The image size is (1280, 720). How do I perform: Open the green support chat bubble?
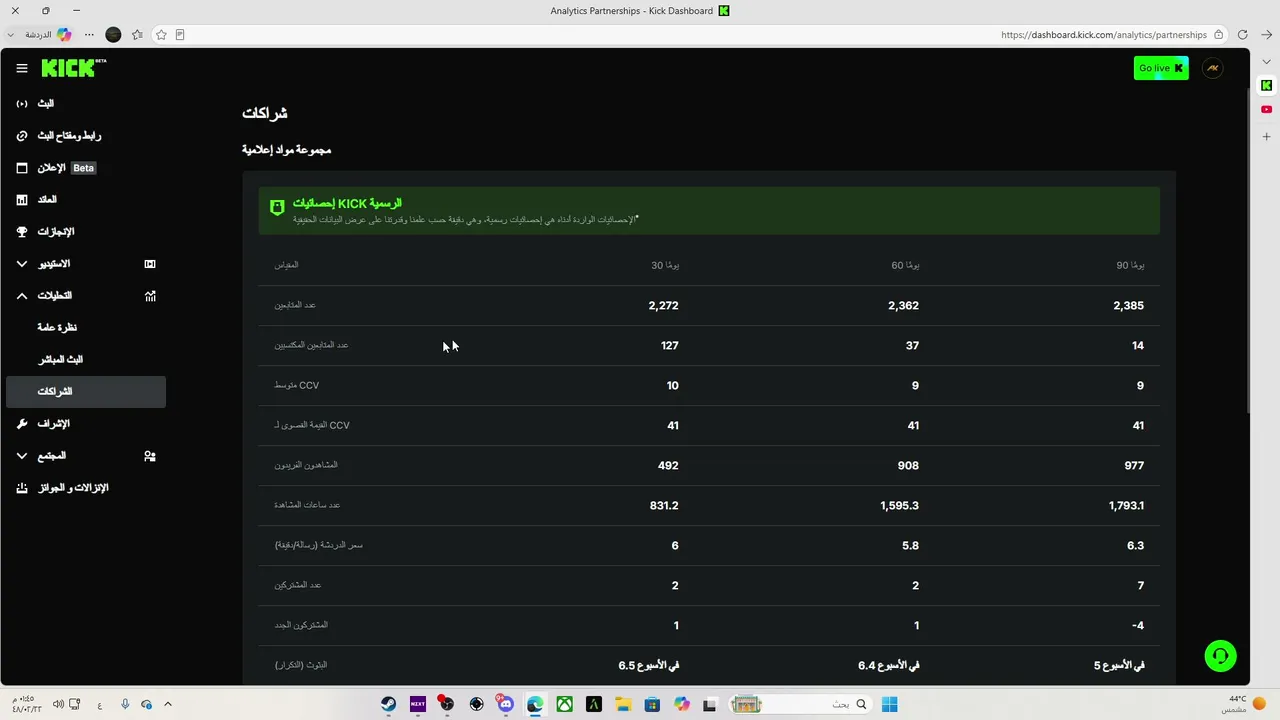click(x=1220, y=656)
